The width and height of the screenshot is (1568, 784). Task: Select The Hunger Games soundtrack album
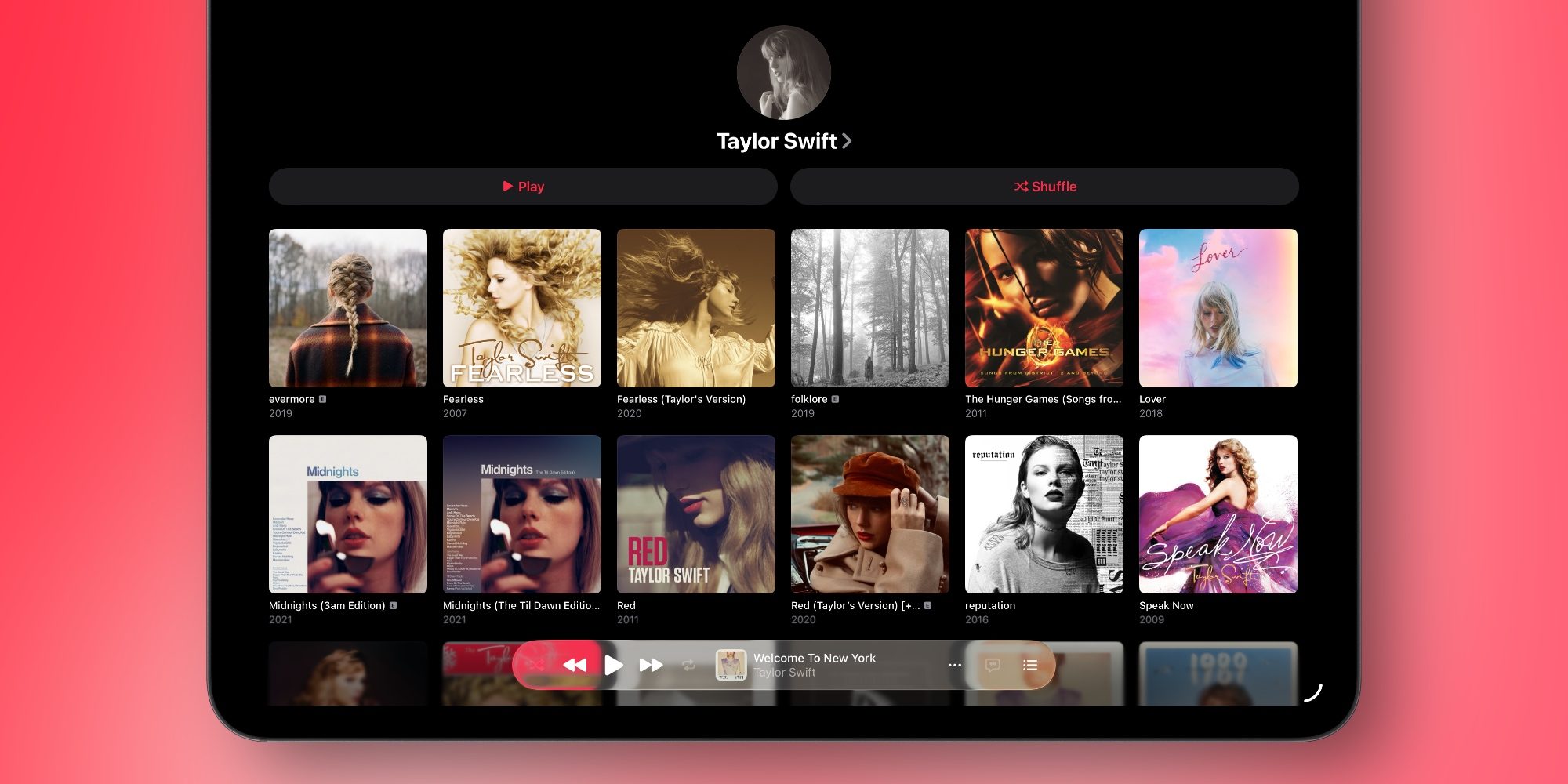point(1044,308)
